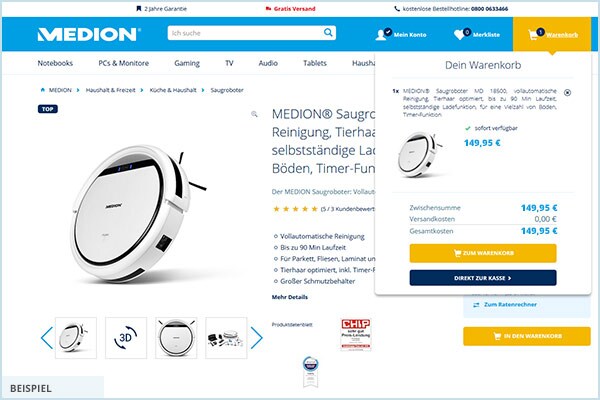Expand Mehr Details link
This screenshot has height=400, width=600.
290,297
